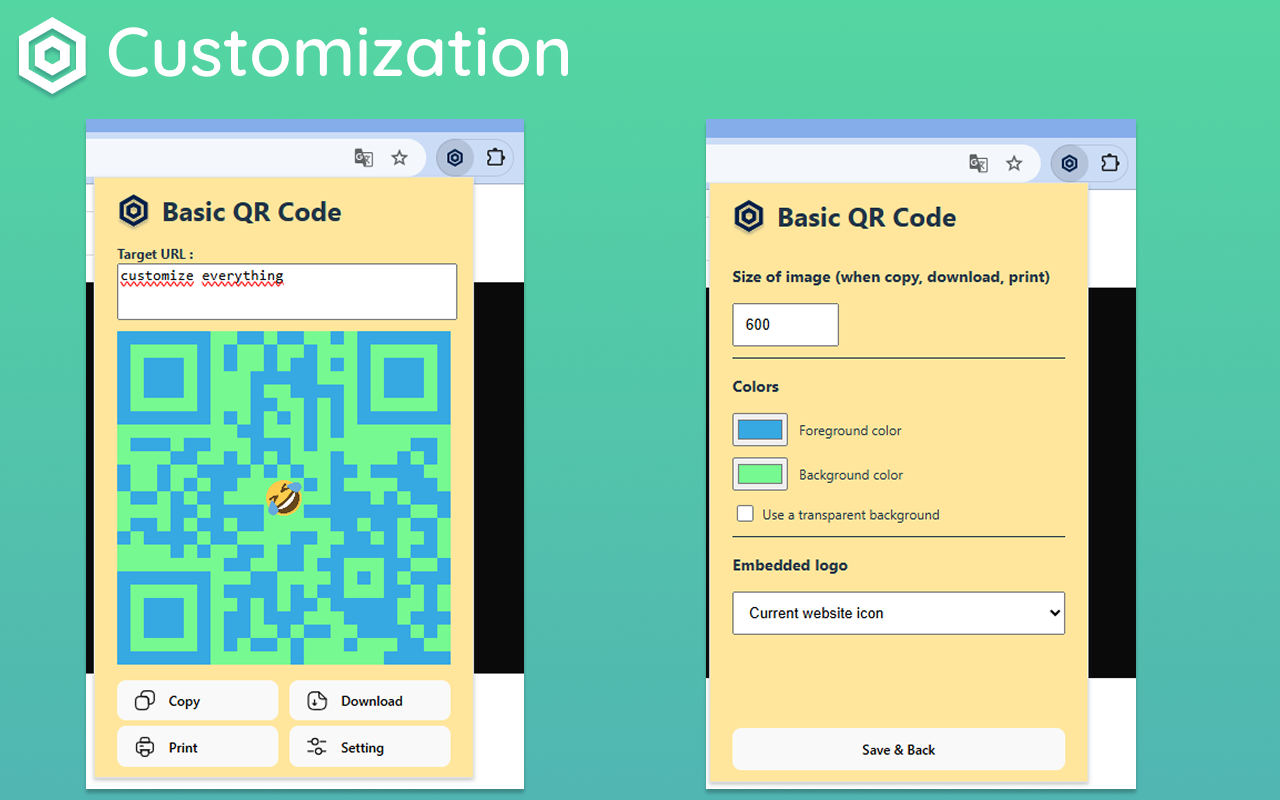Click bookmark star in left browser toolbar

399,158
